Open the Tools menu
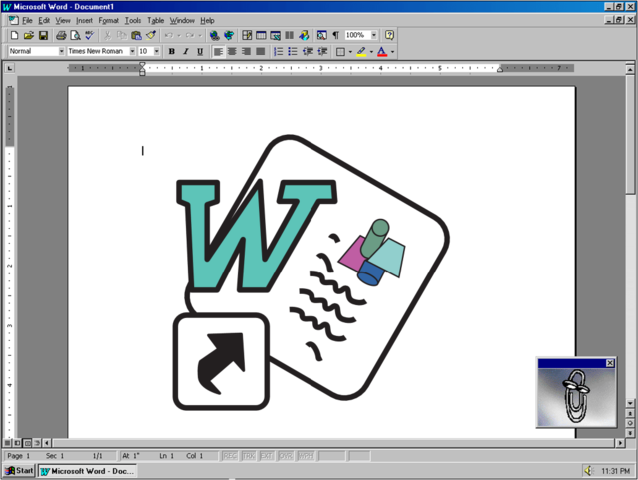Viewport: 638px width, 480px height. (133, 20)
